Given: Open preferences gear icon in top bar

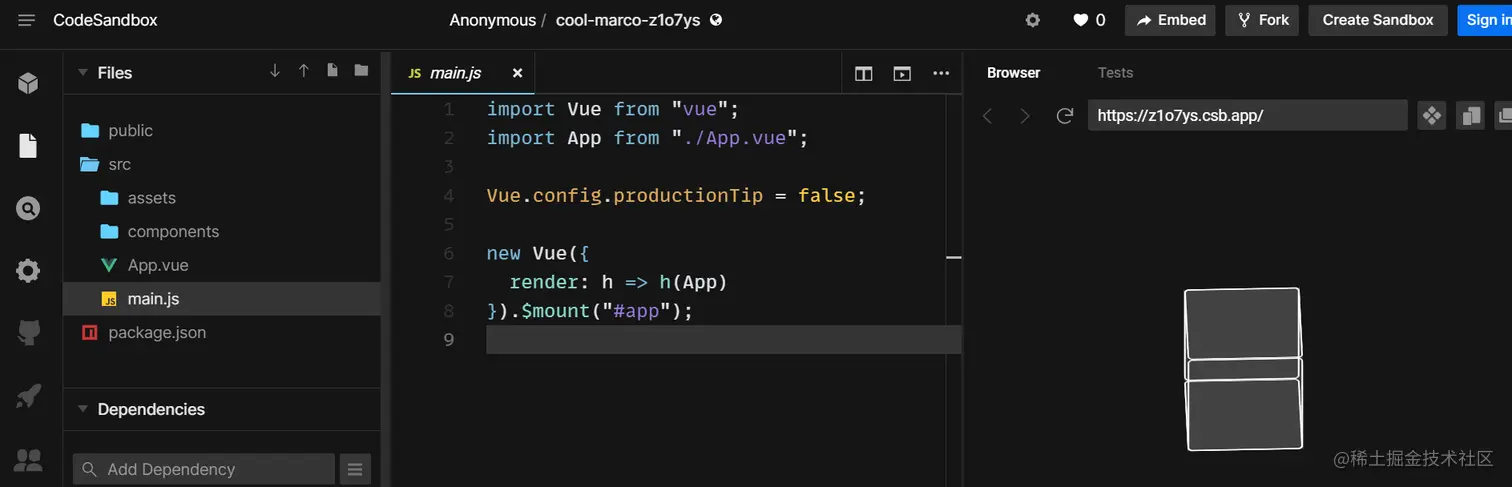Looking at the screenshot, I should 1033,20.
